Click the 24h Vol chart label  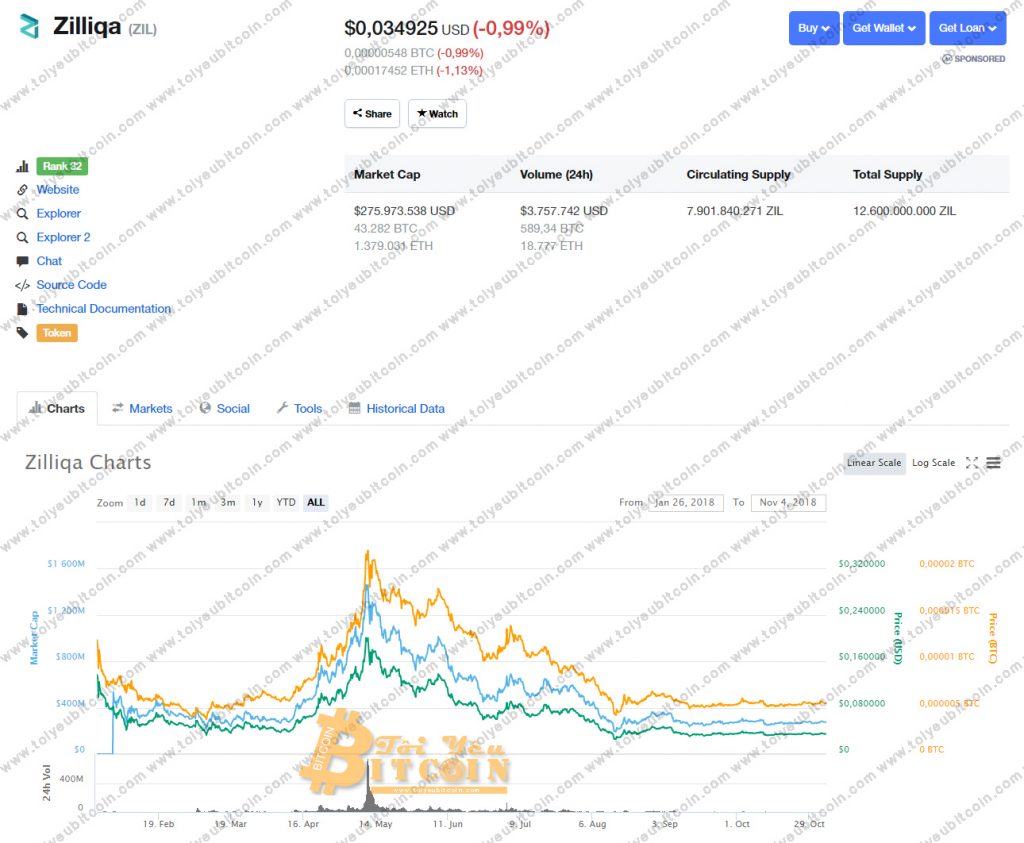tap(46, 782)
